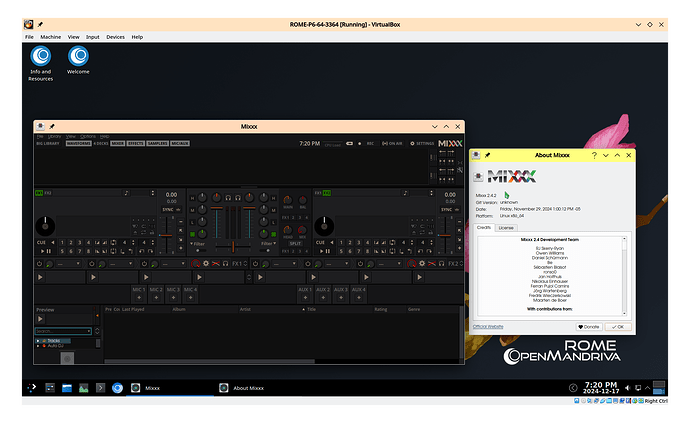Toggle the SPLIT headphone button

click(x=295, y=243)
